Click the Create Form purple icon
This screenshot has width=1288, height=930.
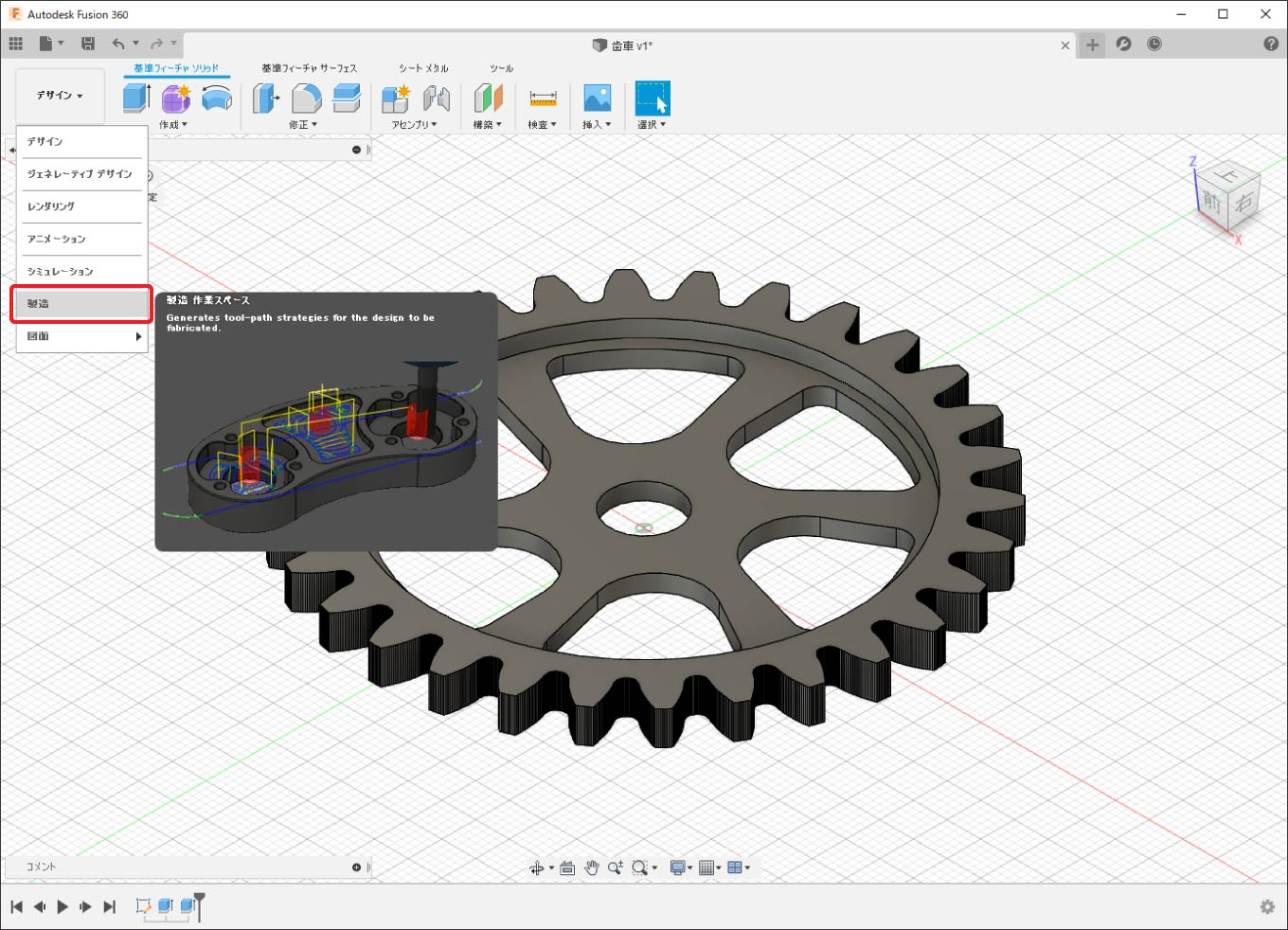point(176,98)
